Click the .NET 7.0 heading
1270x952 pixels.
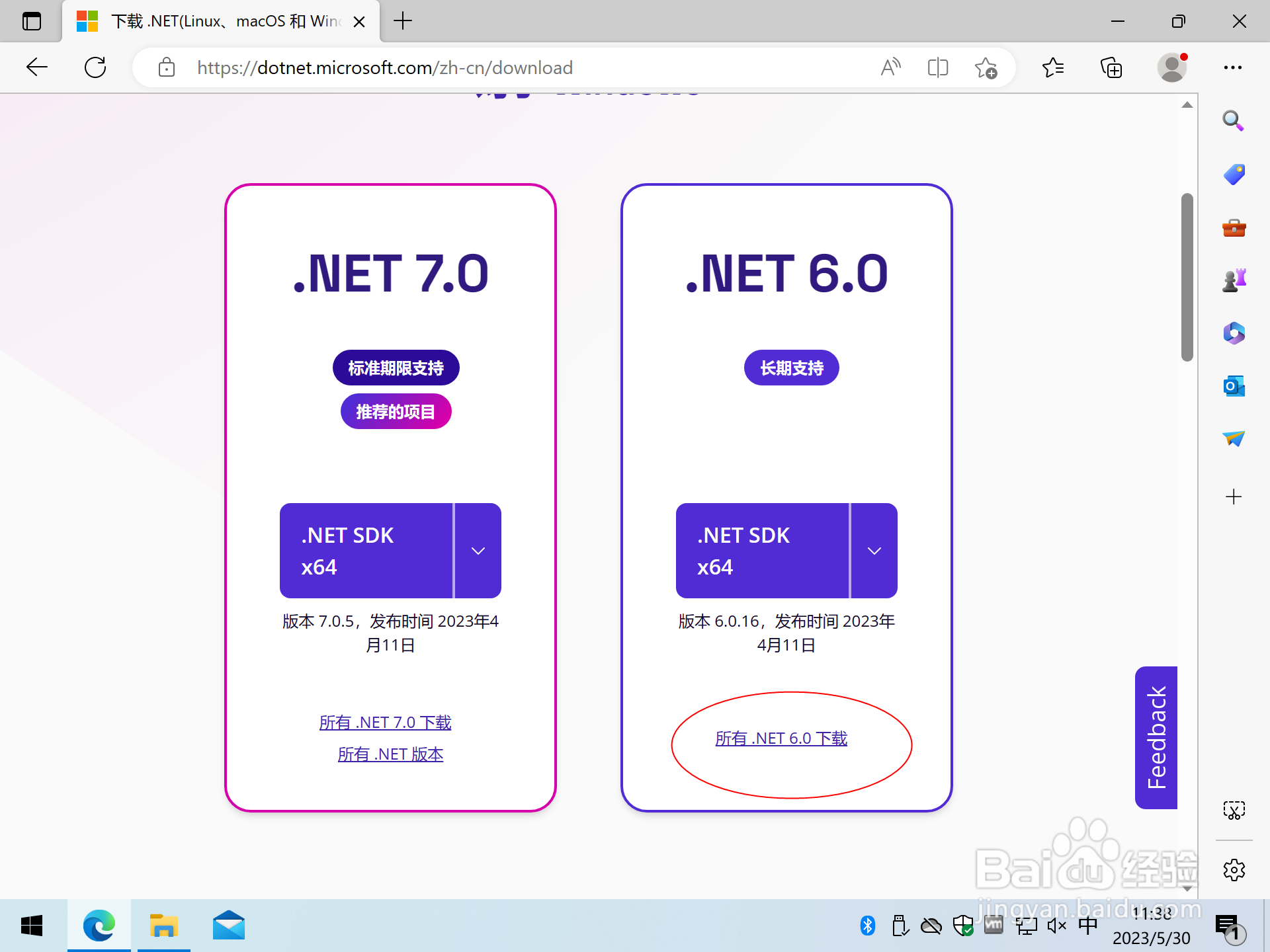click(390, 274)
